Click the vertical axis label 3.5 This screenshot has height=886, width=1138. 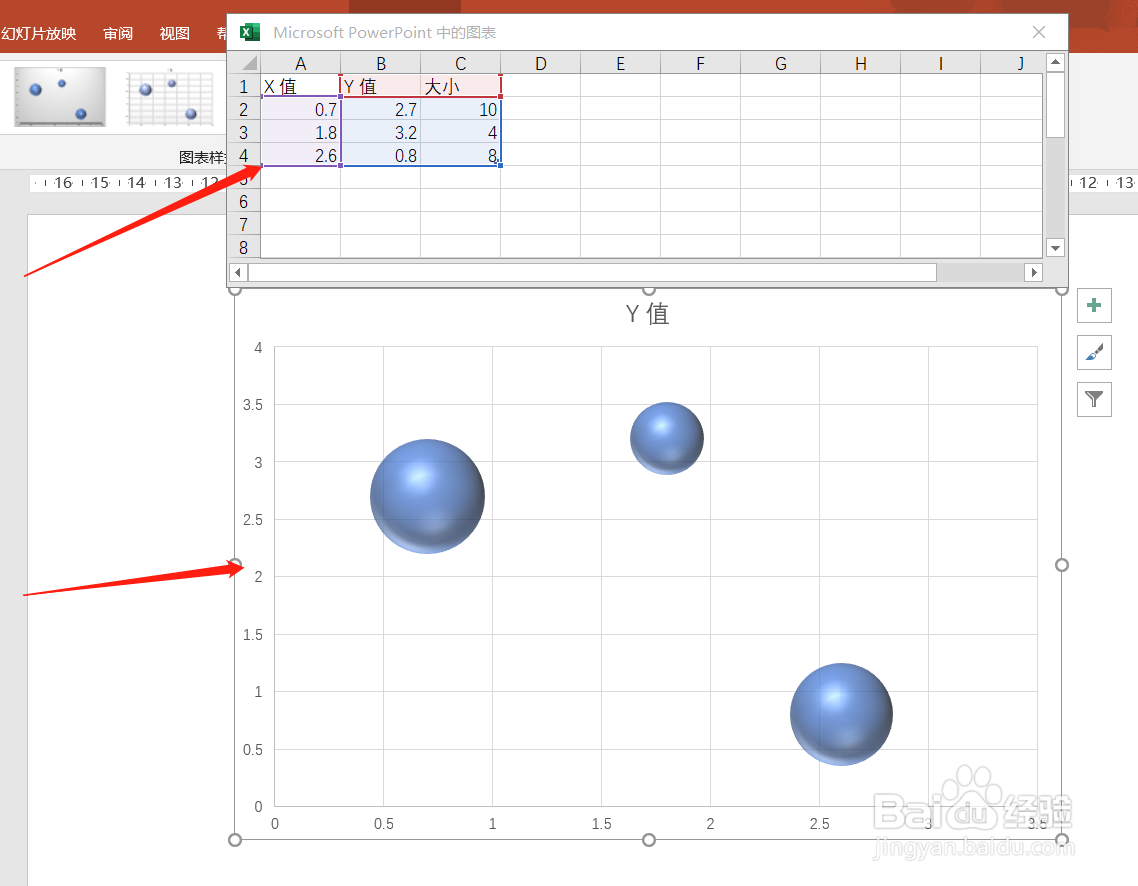coord(253,405)
